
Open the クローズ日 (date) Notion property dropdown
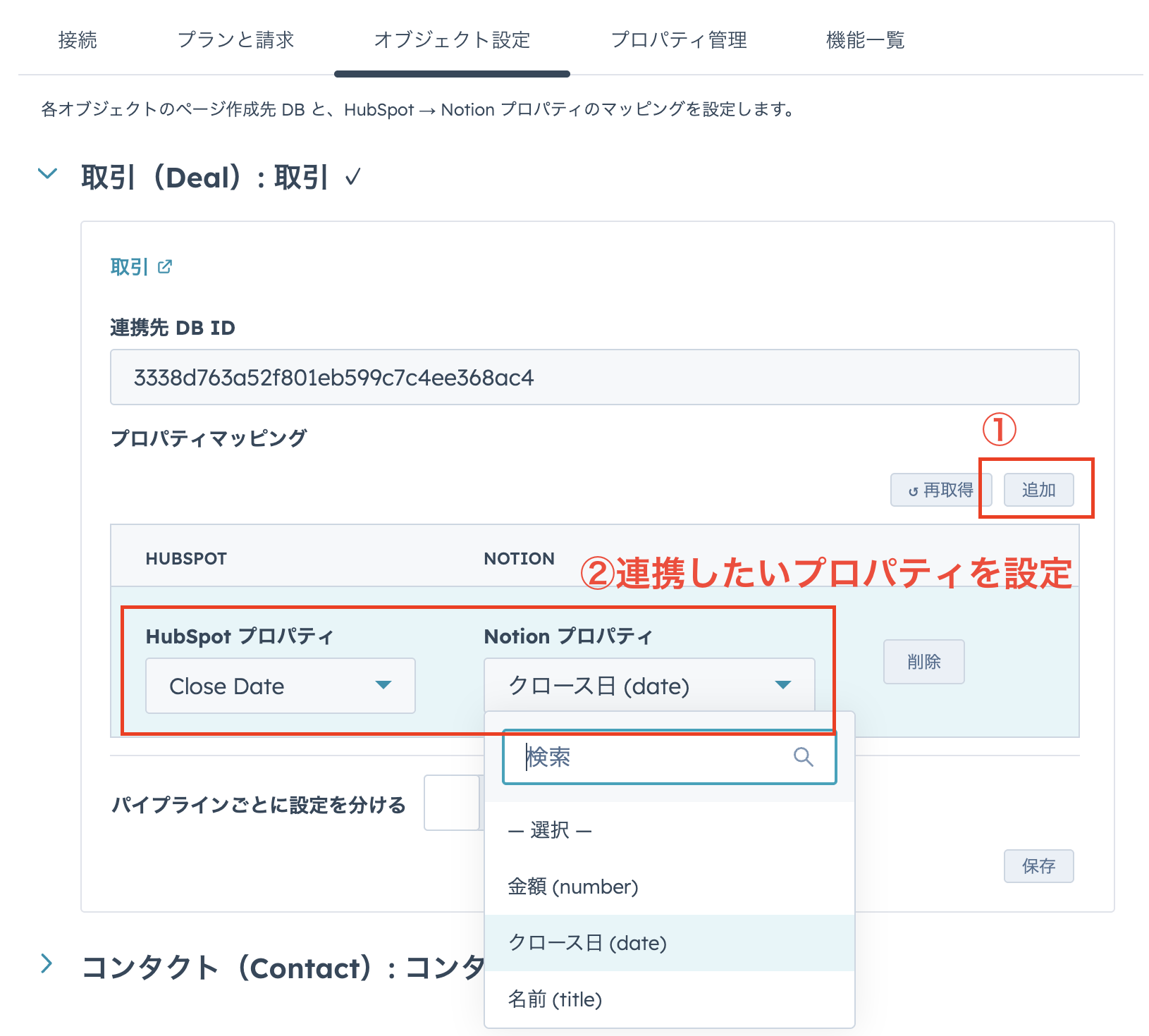[x=649, y=686]
